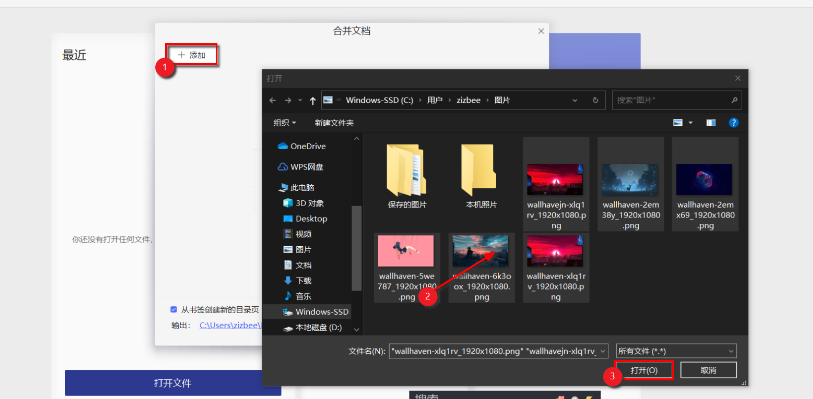Open 图片 in the navigation pane
The width and height of the screenshot is (813, 399).
point(297,250)
